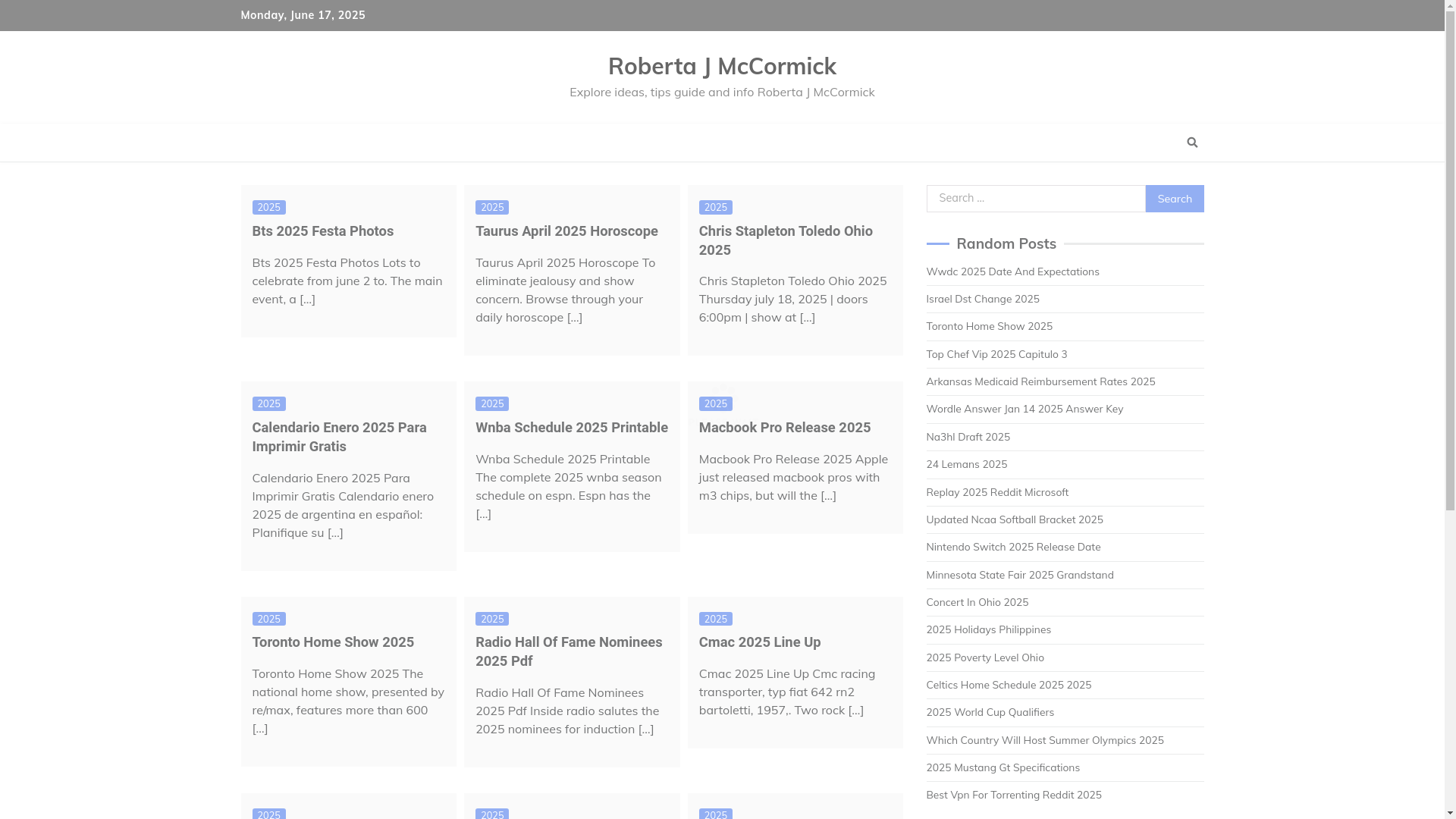1456x819 pixels.
Task: Open 24 Lemans 2025 link
Action: (966, 464)
